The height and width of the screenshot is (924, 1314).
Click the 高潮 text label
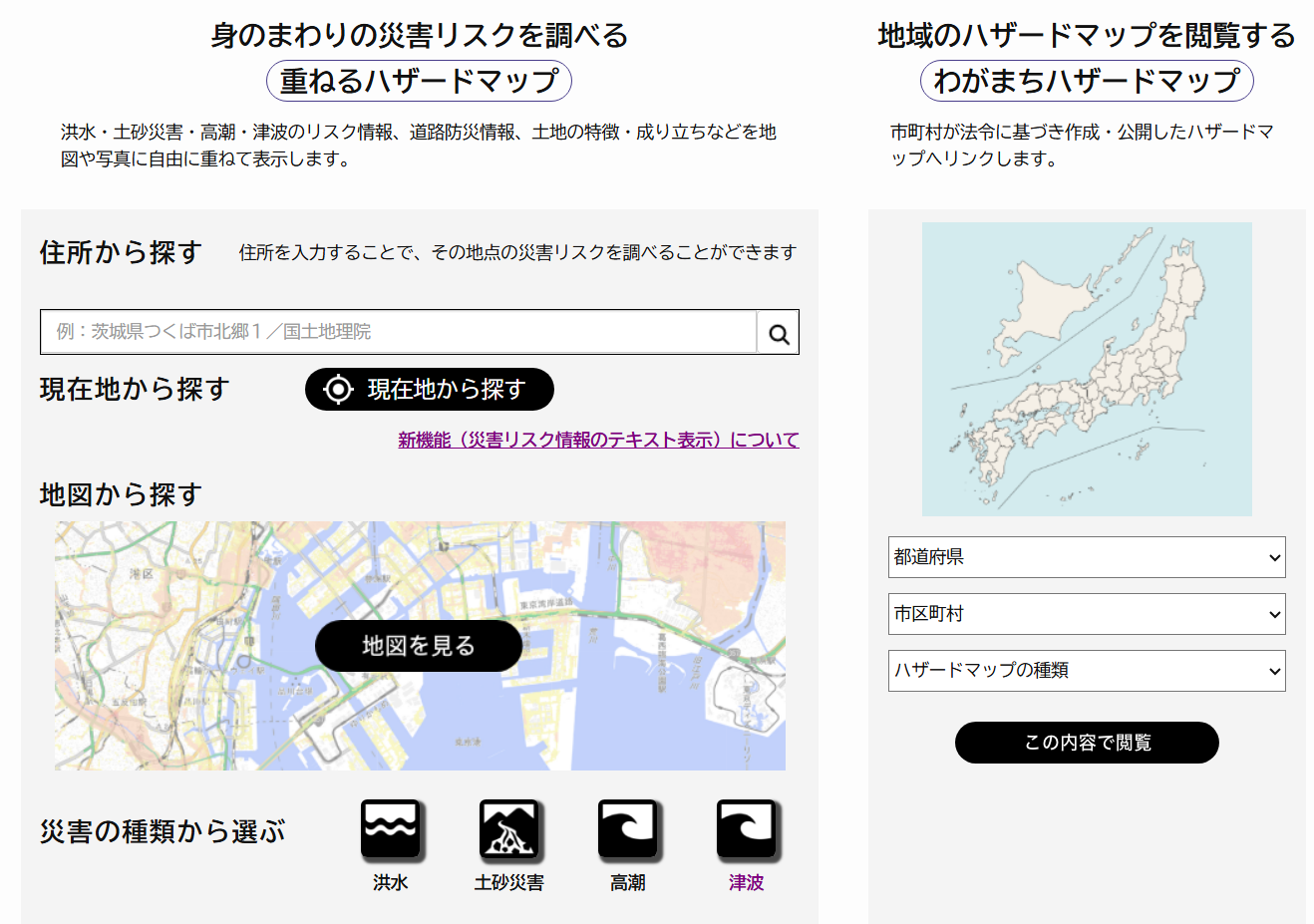(628, 882)
